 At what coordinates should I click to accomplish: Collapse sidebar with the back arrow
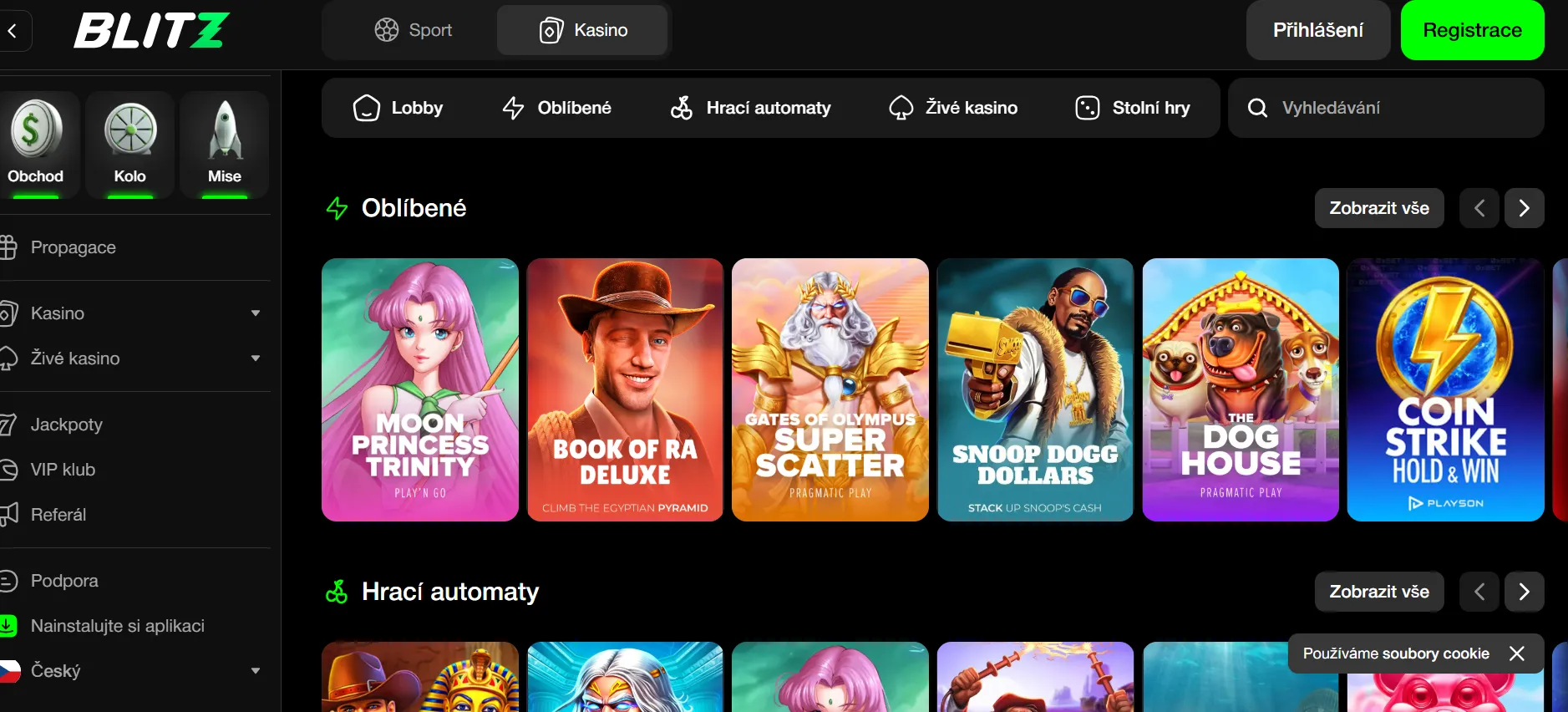point(13,31)
